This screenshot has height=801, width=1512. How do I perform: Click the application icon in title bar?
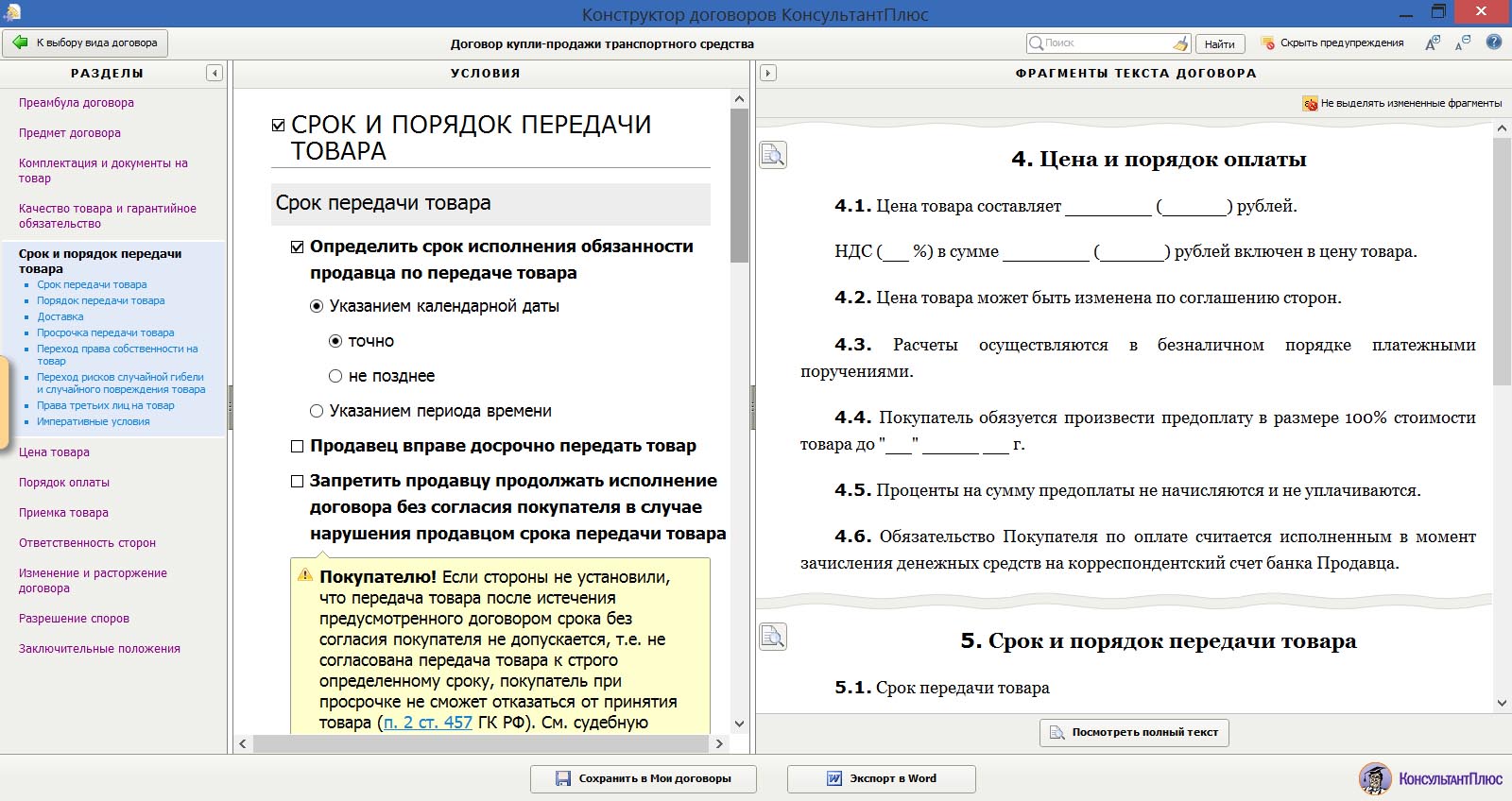coord(11,12)
